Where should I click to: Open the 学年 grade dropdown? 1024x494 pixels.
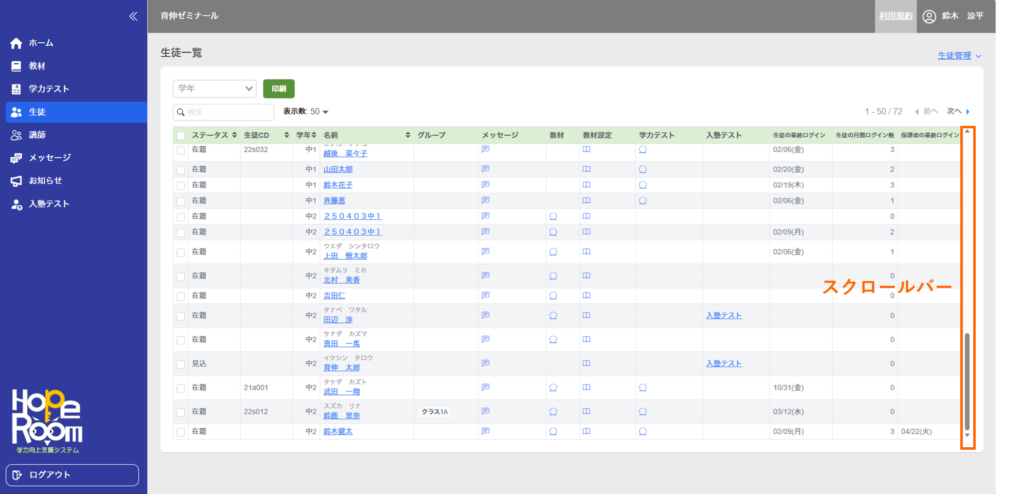pos(215,88)
